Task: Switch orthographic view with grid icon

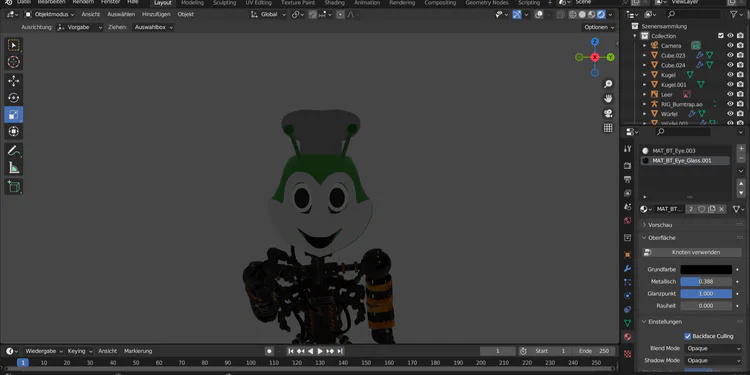Action: pyautogui.click(x=608, y=128)
